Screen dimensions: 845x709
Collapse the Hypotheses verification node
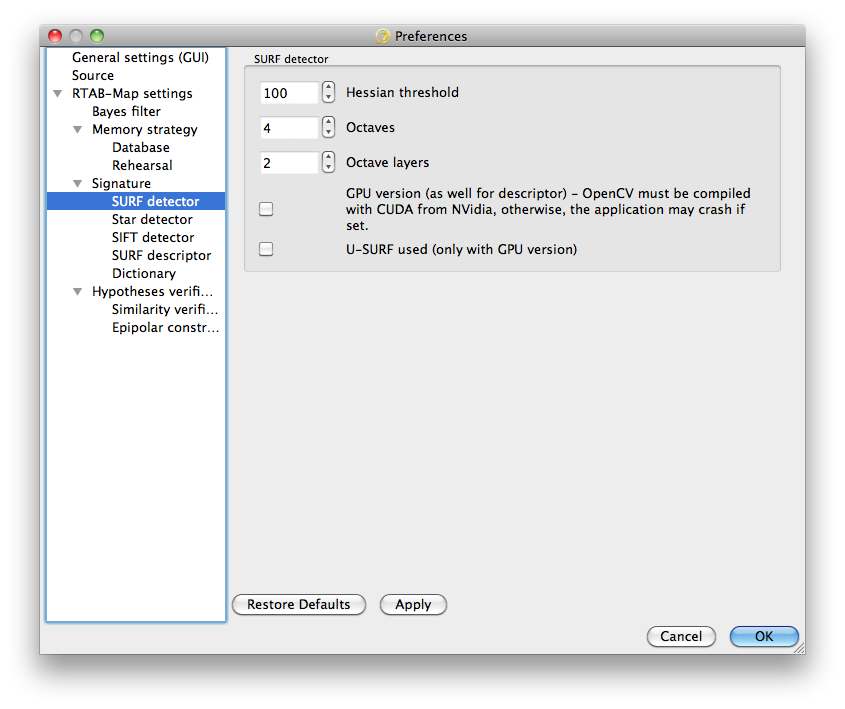pyautogui.click(x=78, y=291)
